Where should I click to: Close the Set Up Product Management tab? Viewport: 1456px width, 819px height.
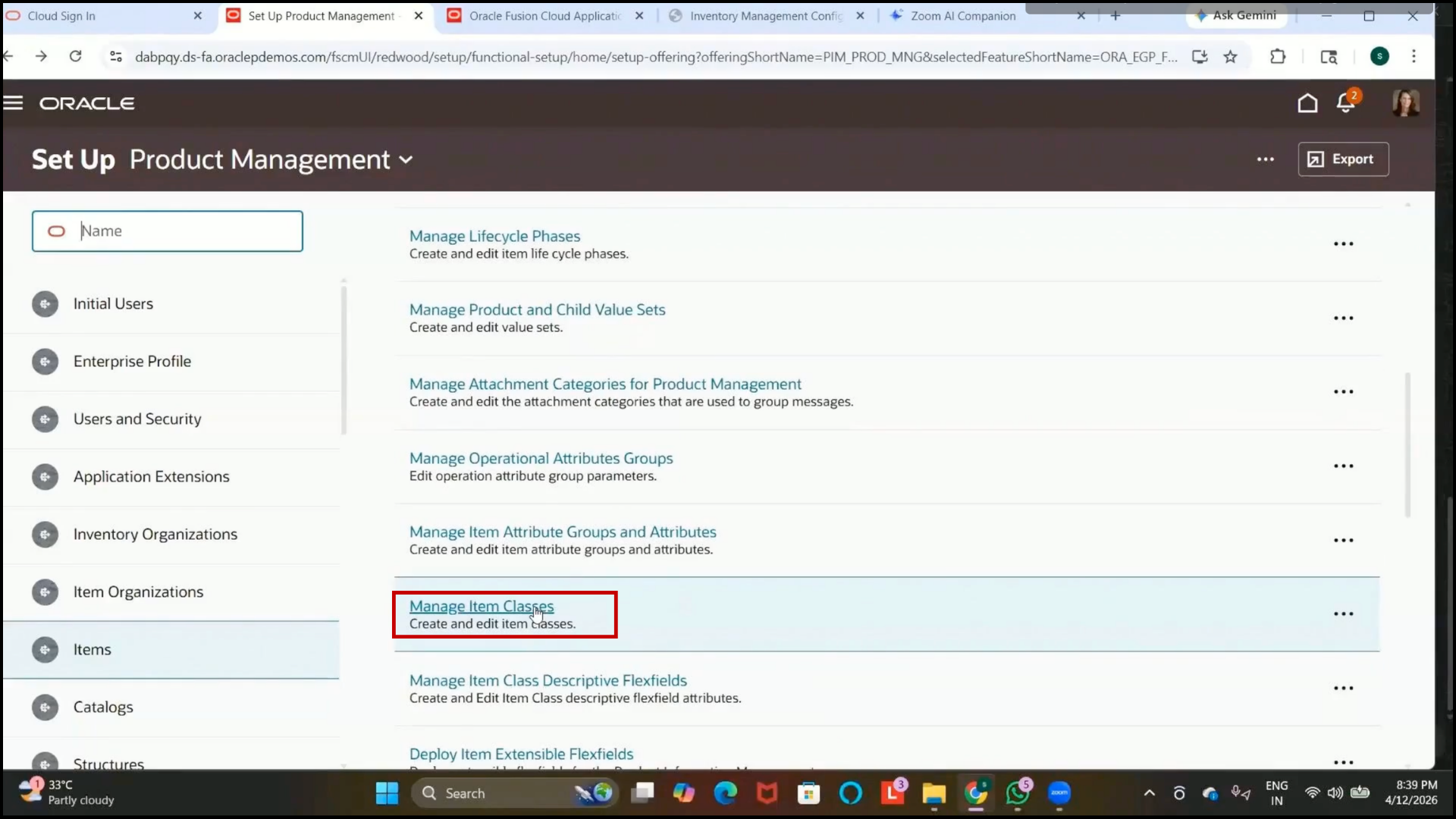[x=419, y=16]
